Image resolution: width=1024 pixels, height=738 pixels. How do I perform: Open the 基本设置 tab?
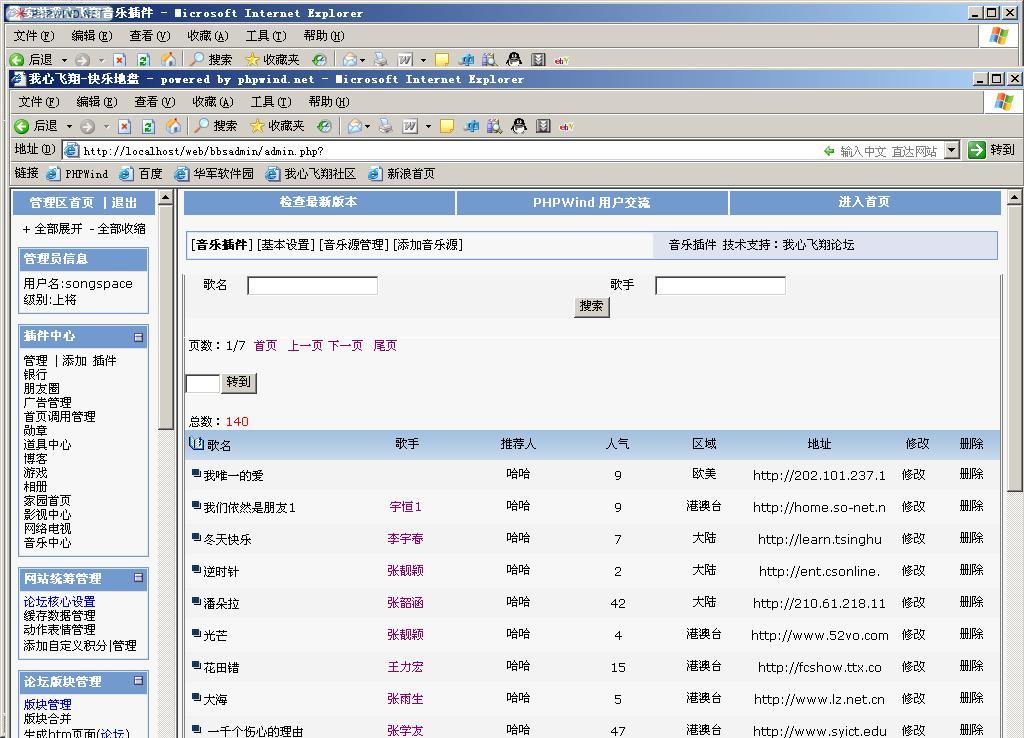pos(285,245)
